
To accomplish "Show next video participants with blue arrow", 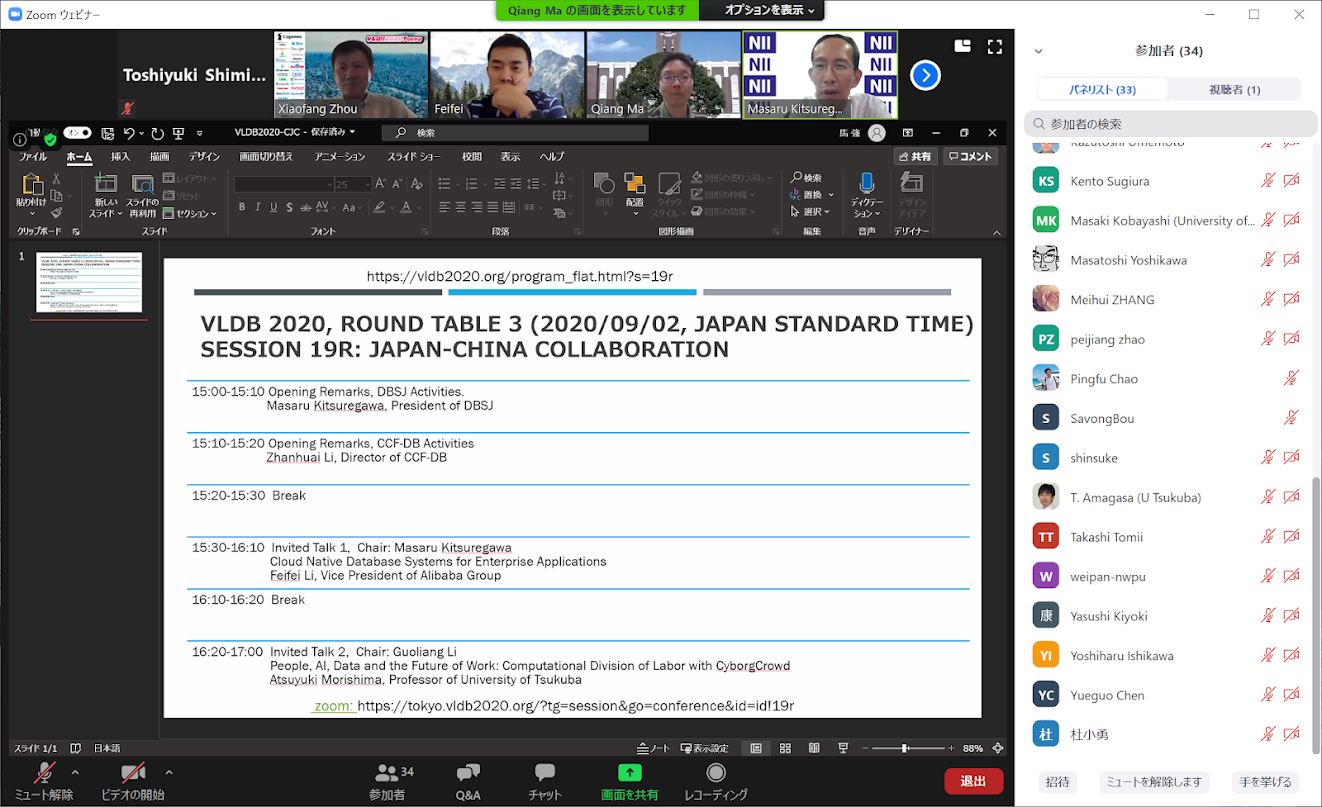I will 925,75.
